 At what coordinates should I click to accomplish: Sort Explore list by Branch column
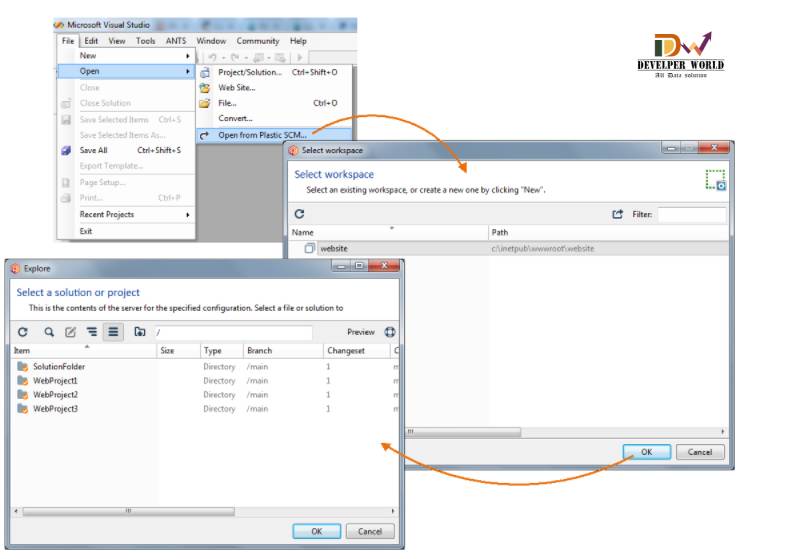pos(283,351)
